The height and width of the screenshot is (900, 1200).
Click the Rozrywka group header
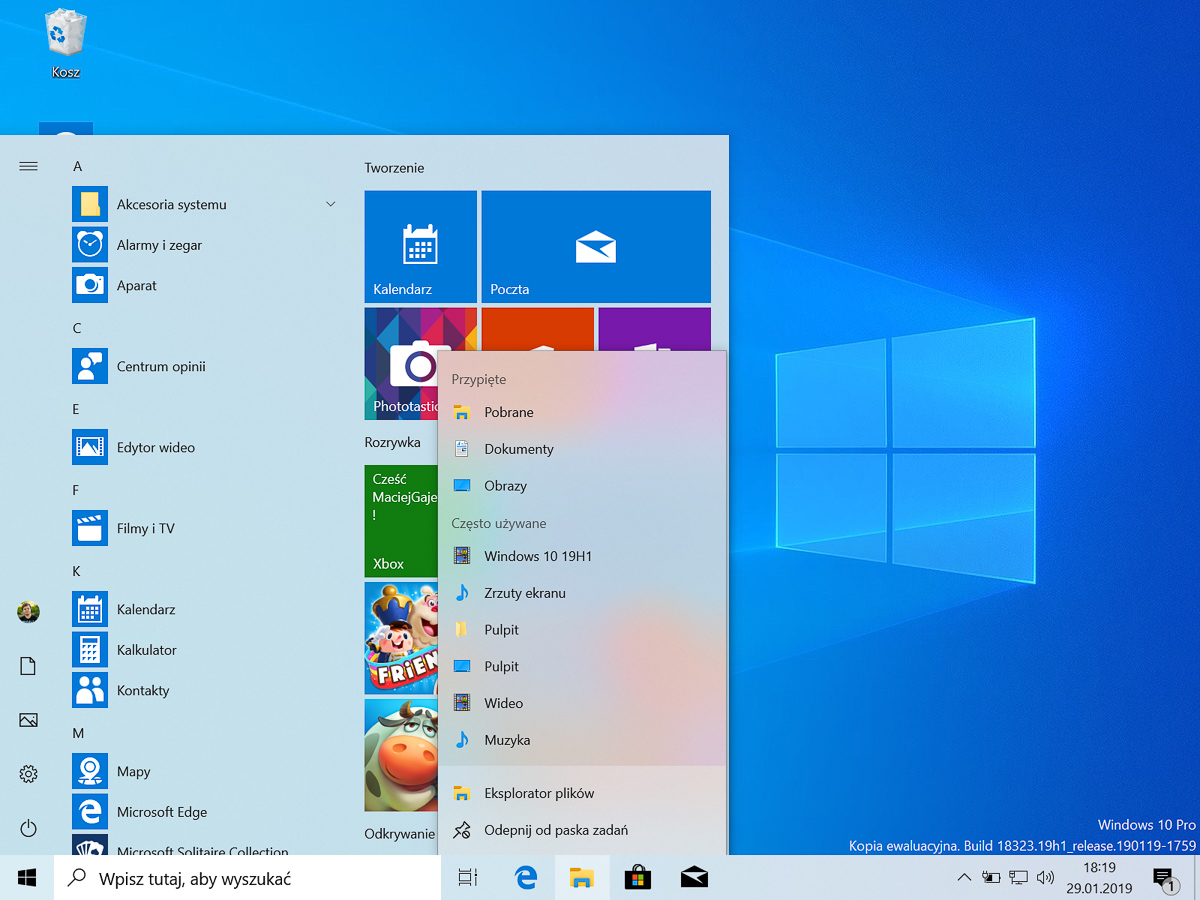click(392, 442)
